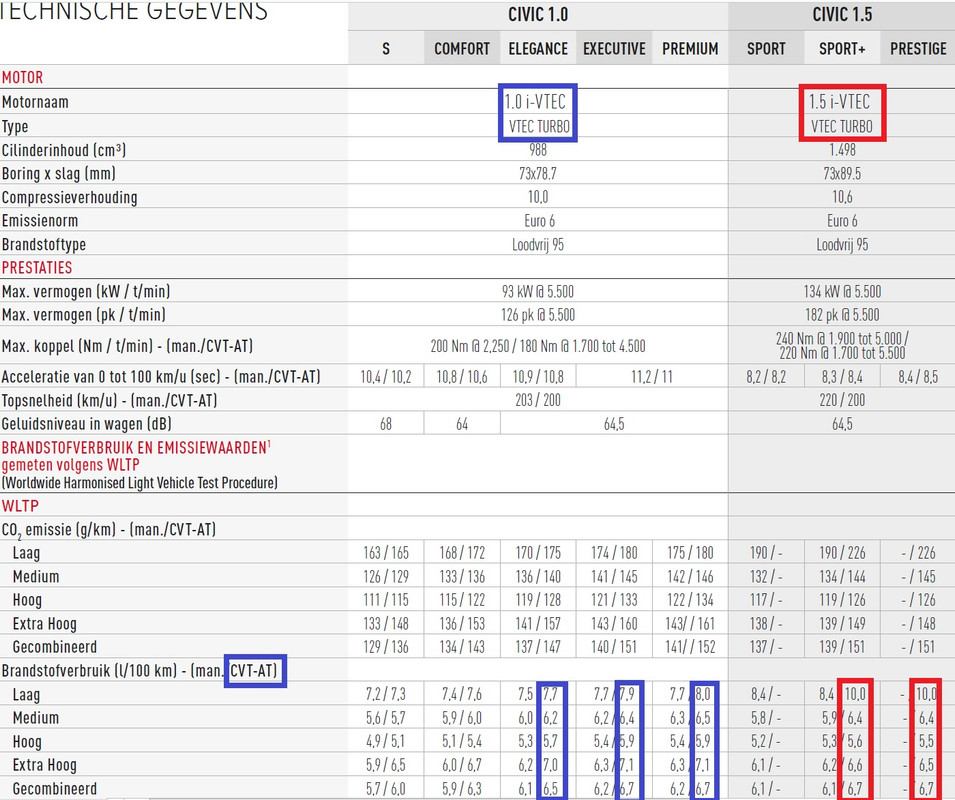Click the Boring x slag (mm) label
955x800 pixels.
pyautogui.click(x=59, y=174)
